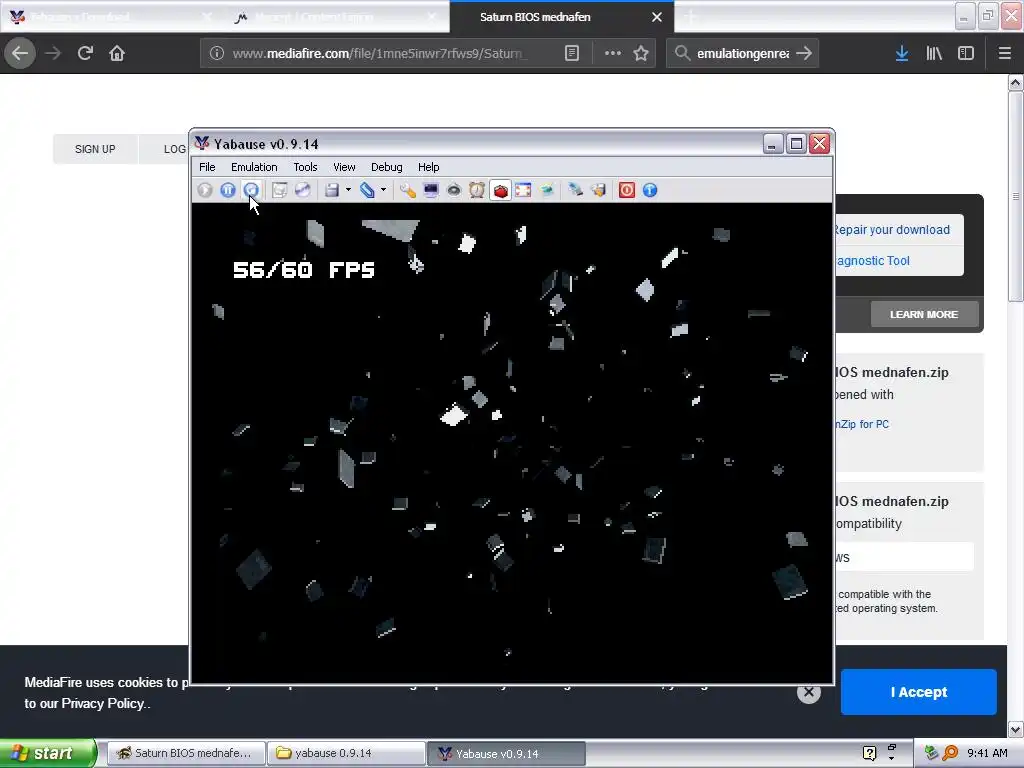Click the monitor video toolbar icon
The image size is (1024, 768).
(x=431, y=190)
